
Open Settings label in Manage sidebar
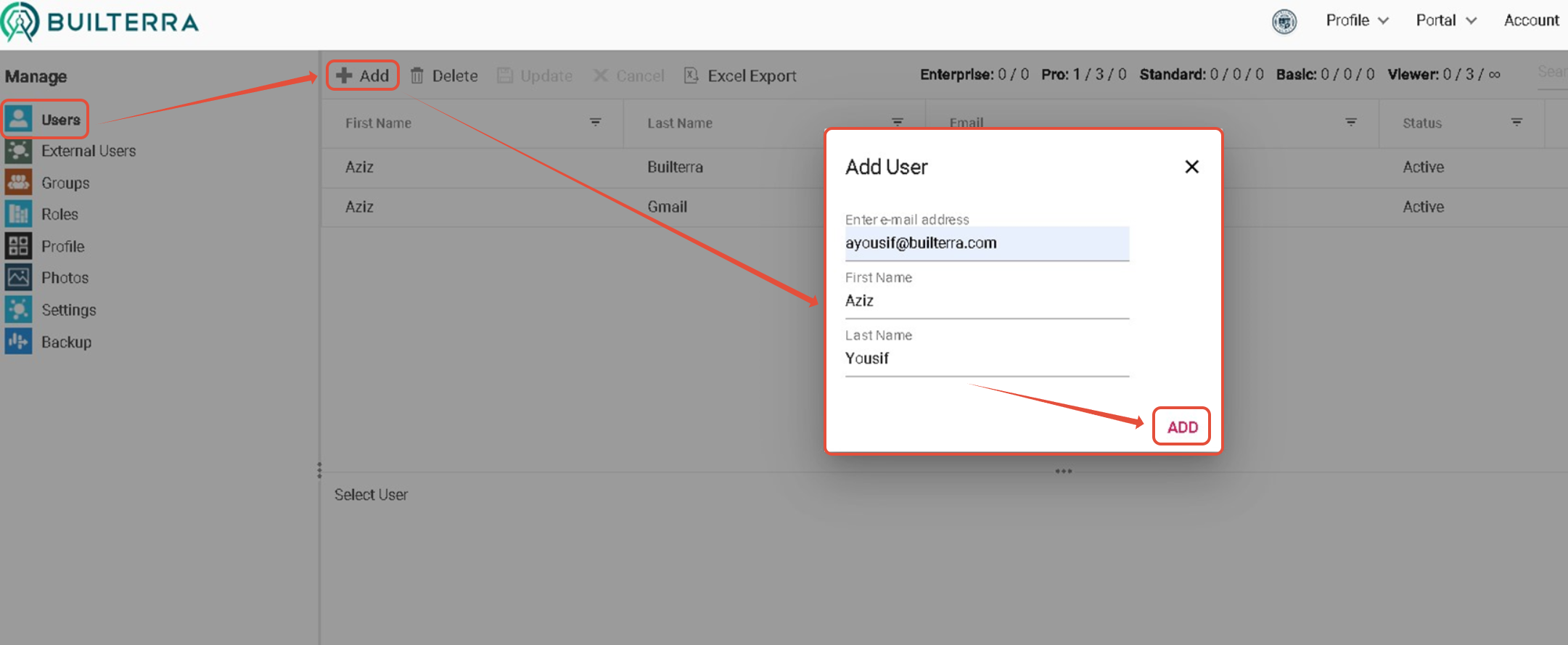coord(69,310)
